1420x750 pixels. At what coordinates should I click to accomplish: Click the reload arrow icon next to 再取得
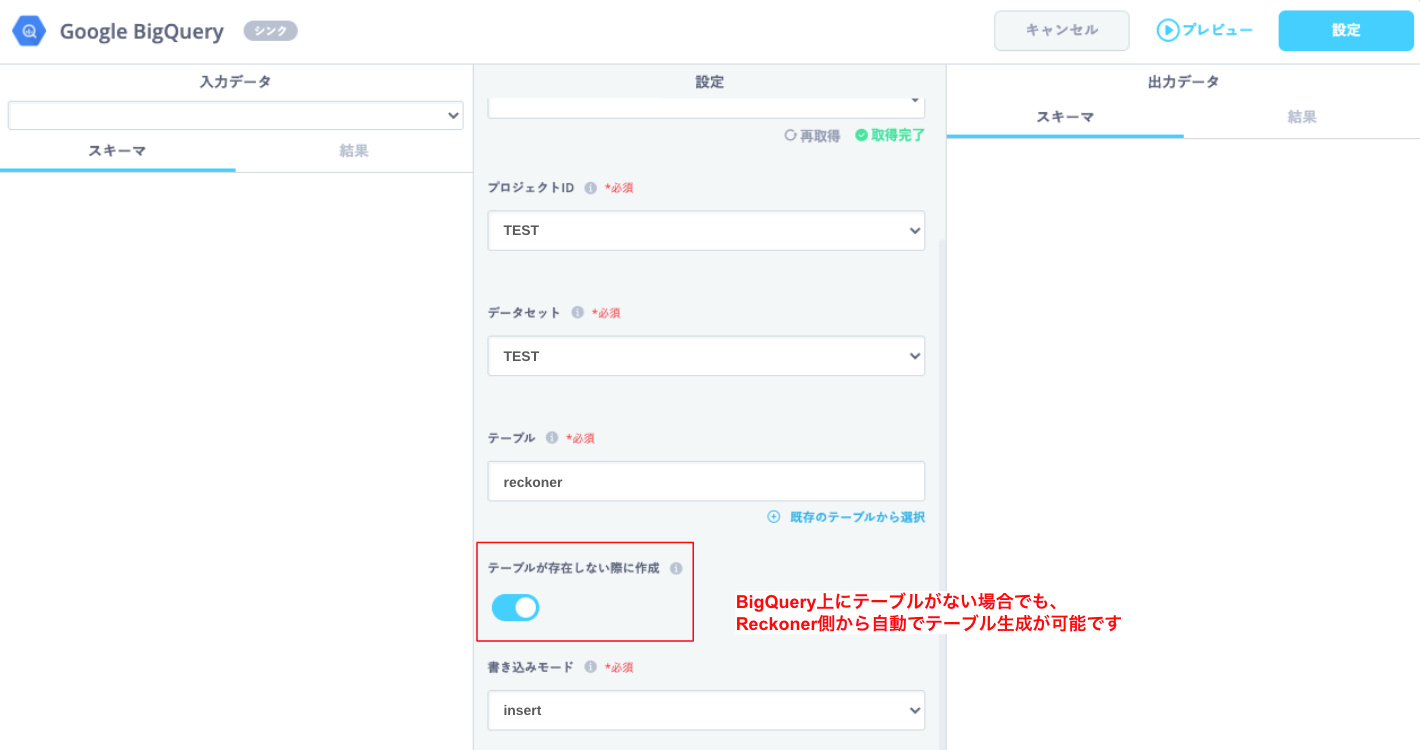790,135
